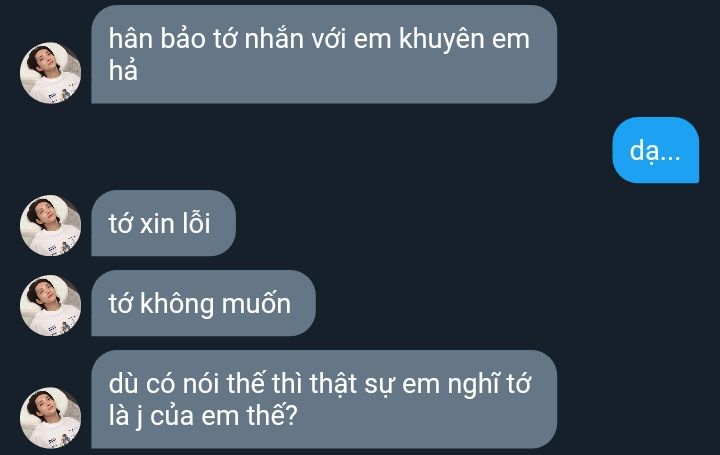
Task: Click the word 'nhắn' in top message
Action: click(274, 38)
